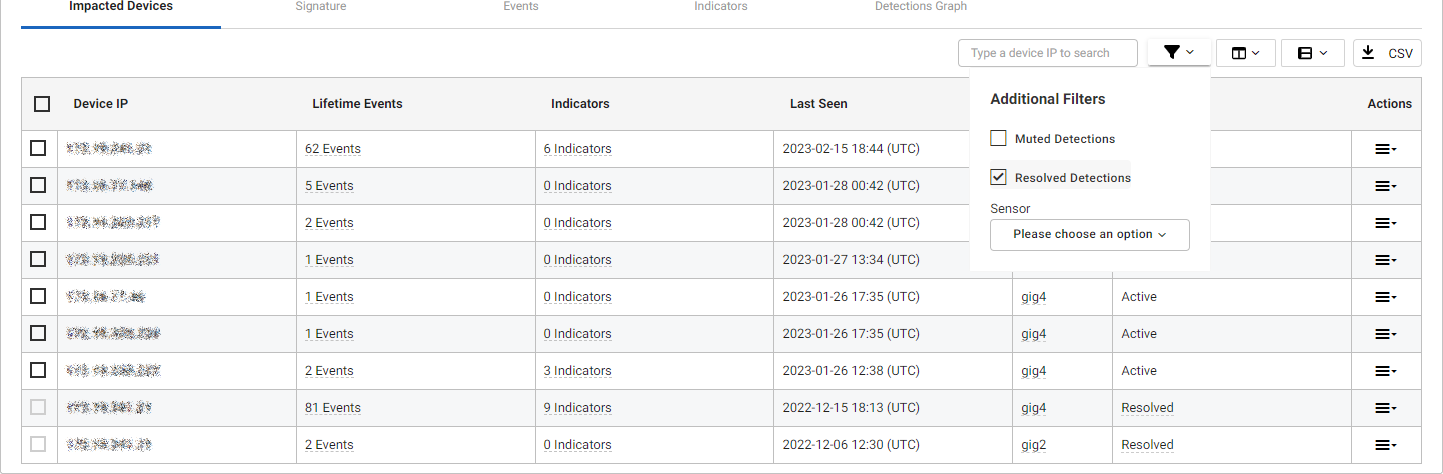
Task: Open actions menu for 81 Events row
Action: coord(1385,408)
